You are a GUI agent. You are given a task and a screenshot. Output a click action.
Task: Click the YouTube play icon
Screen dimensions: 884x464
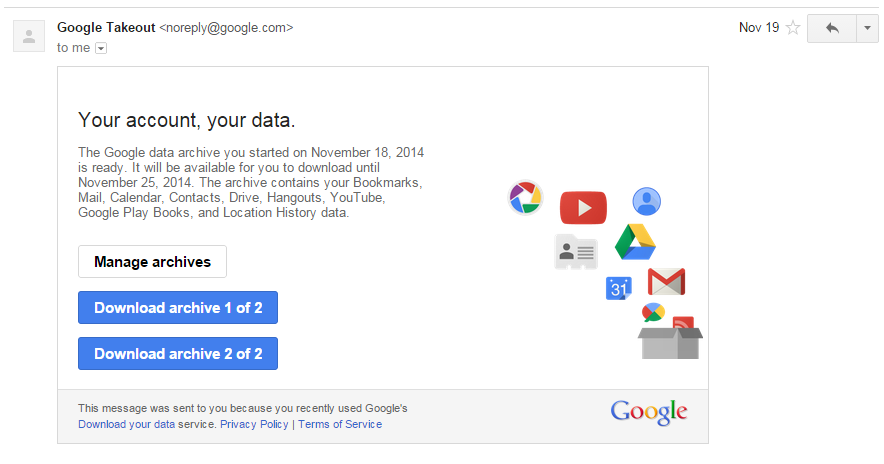pyautogui.click(x=583, y=207)
